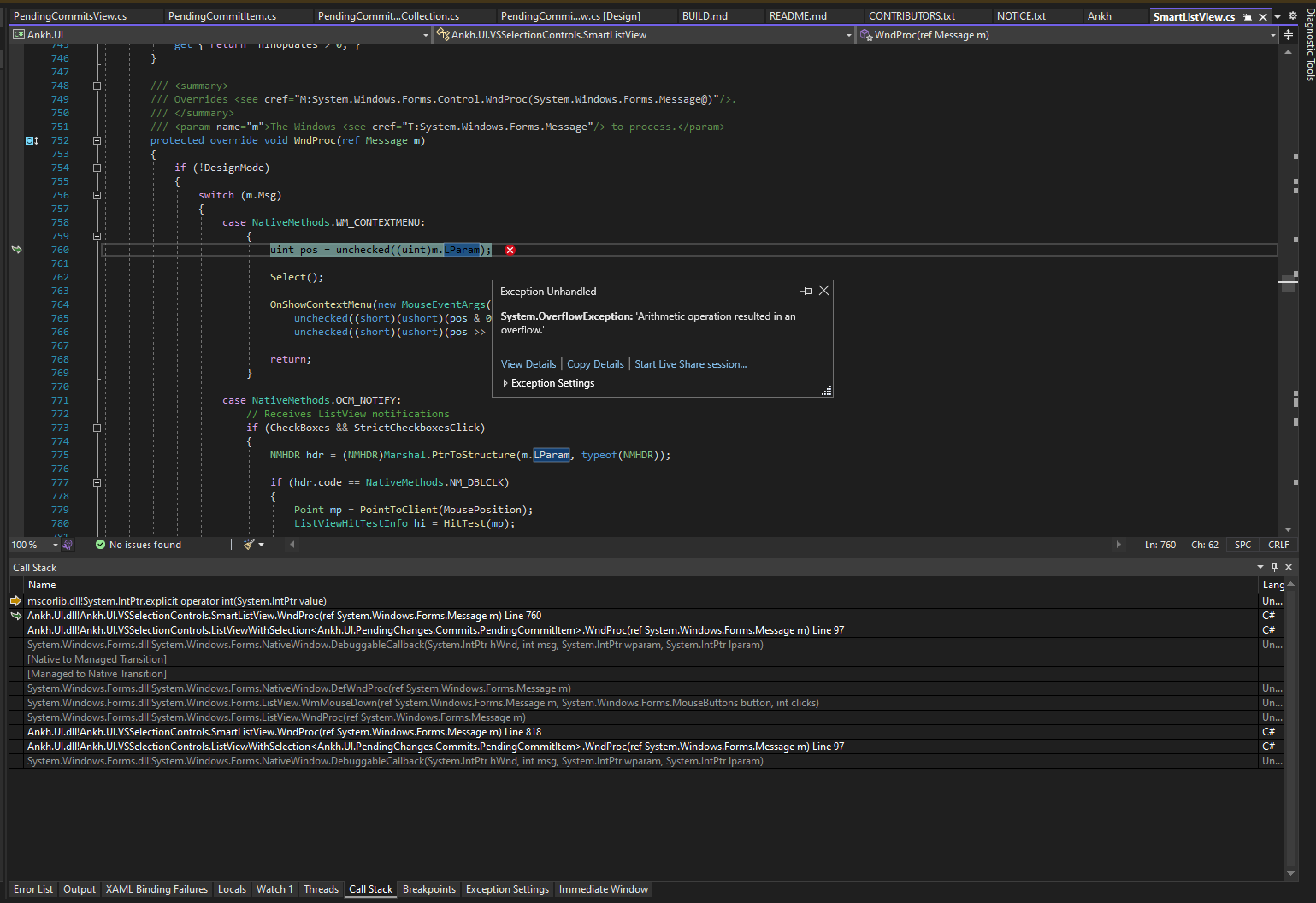Viewport: 1316px width, 903px height.
Task: Click the yellow execution arrow in Call Stack
Action: pos(15,601)
